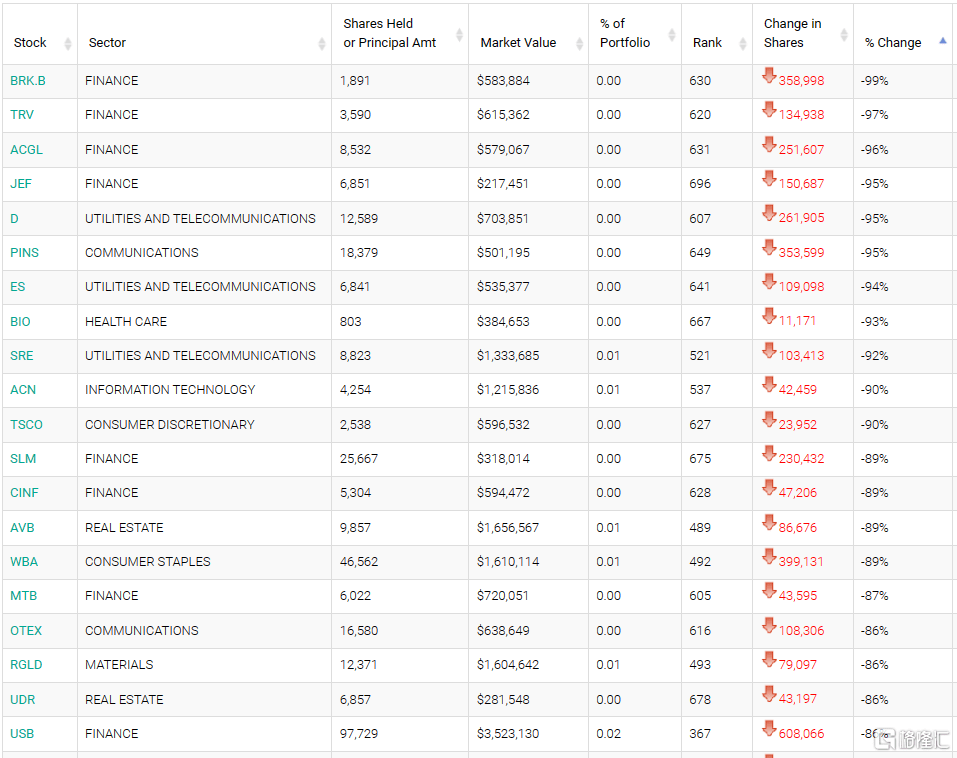Sort by Shares Held using its sort arrows

(x=459, y=35)
